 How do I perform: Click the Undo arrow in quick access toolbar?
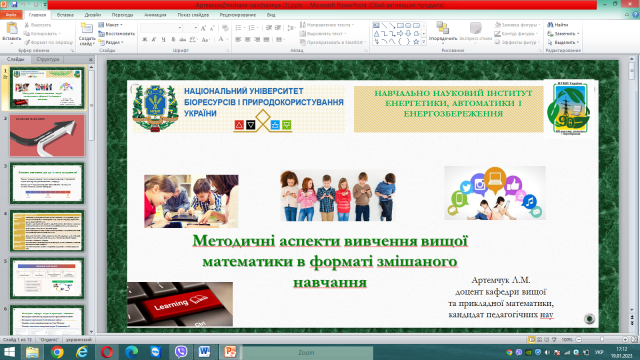(23, 4)
